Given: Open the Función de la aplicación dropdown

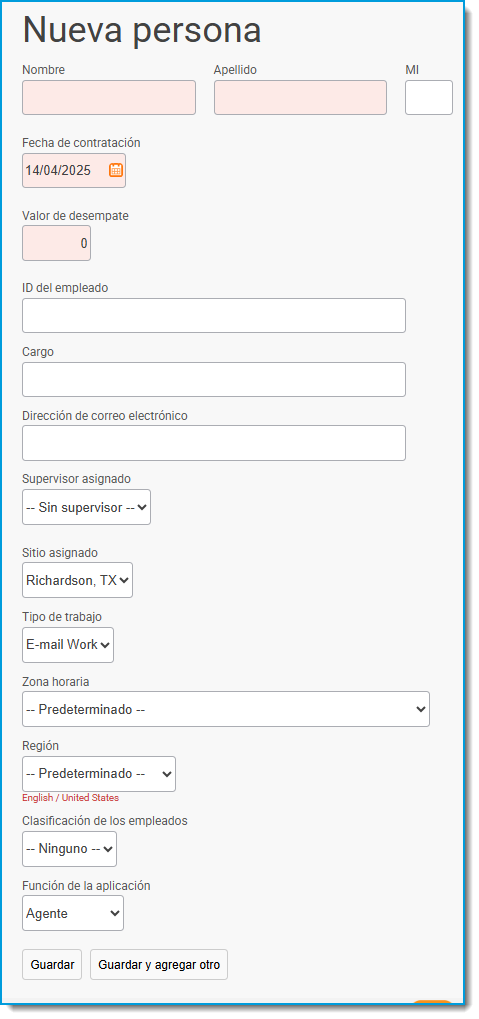Looking at the screenshot, I should click(73, 913).
